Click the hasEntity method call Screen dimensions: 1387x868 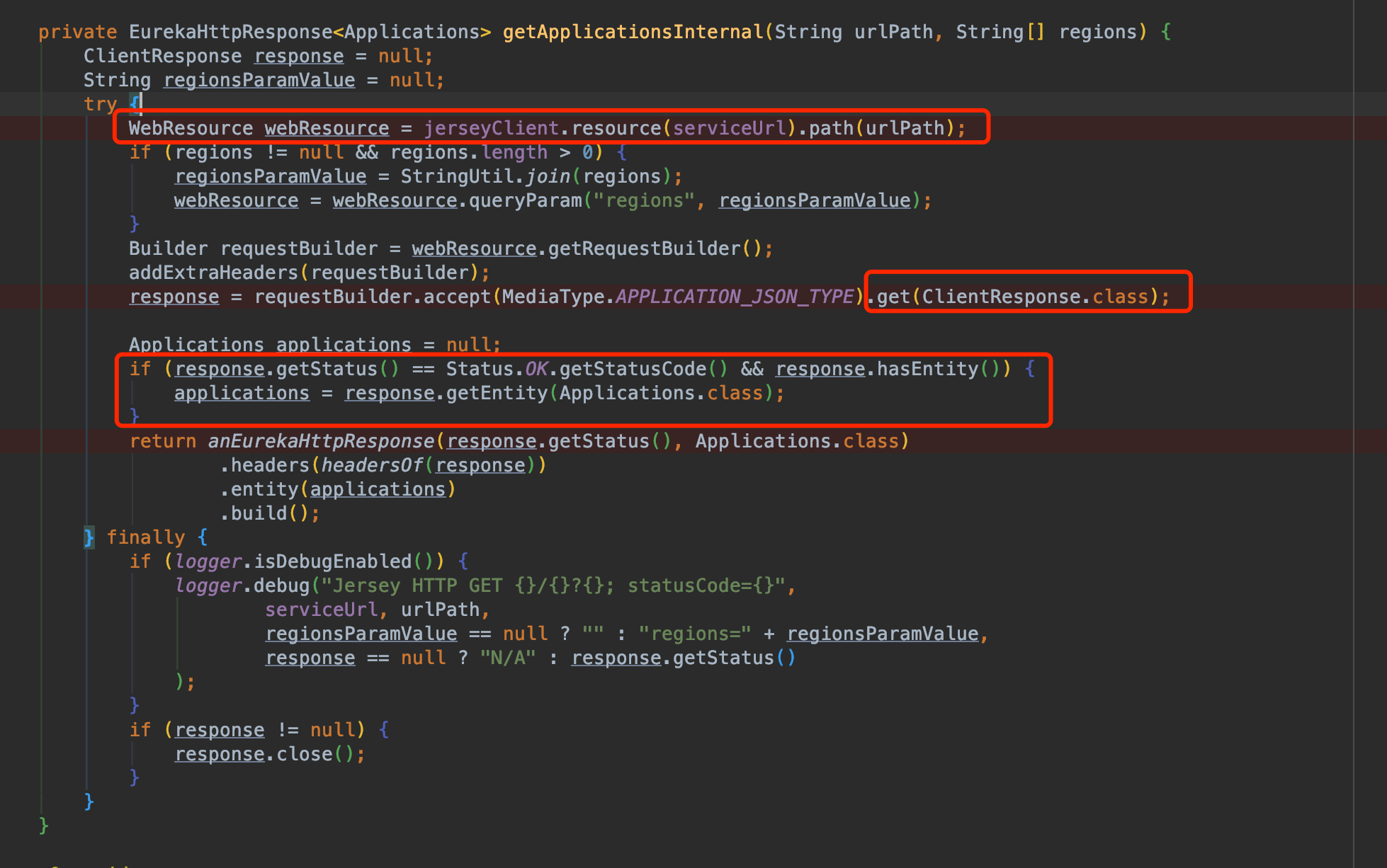click(x=927, y=369)
